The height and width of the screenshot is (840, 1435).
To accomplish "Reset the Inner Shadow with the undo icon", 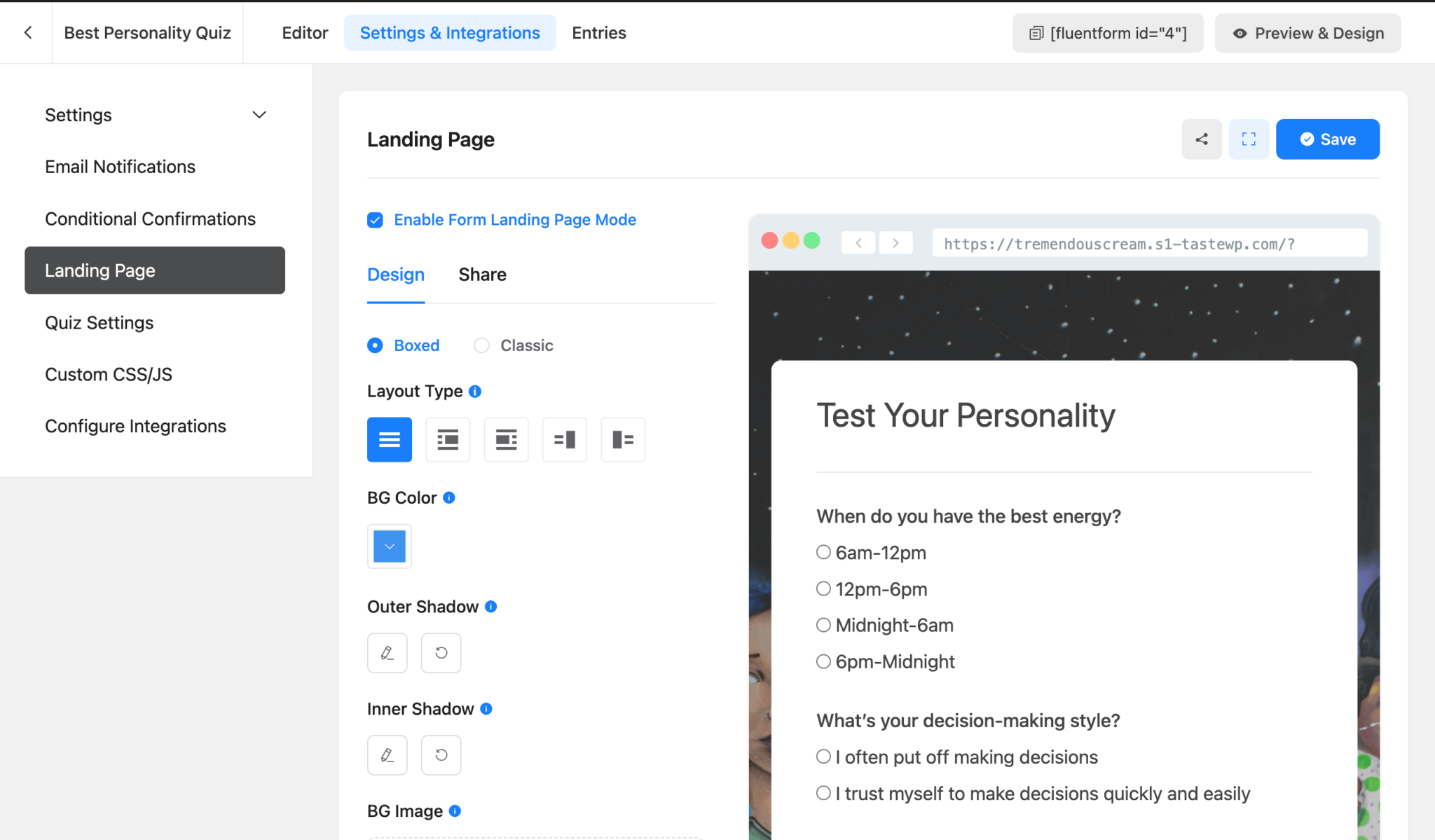I will (440, 755).
